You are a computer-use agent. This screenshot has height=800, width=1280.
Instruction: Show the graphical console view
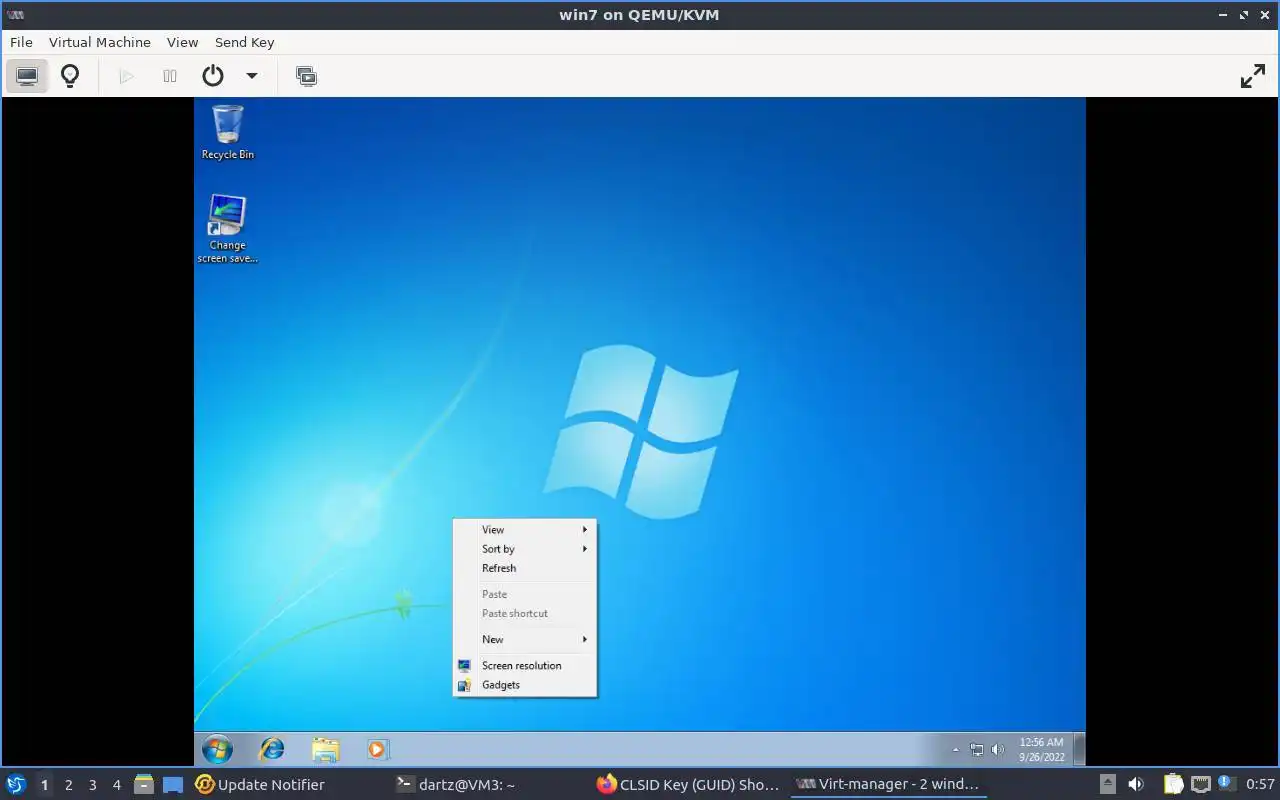tap(27, 76)
